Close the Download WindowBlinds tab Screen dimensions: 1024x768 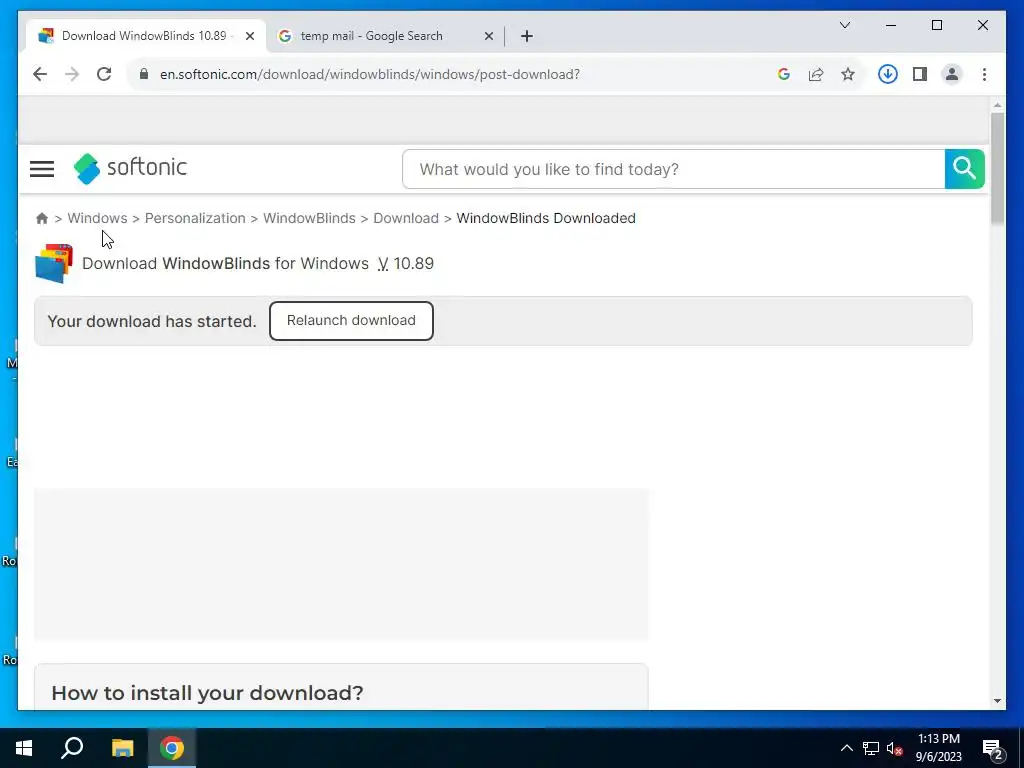pyautogui.click(x=249, y=36)
